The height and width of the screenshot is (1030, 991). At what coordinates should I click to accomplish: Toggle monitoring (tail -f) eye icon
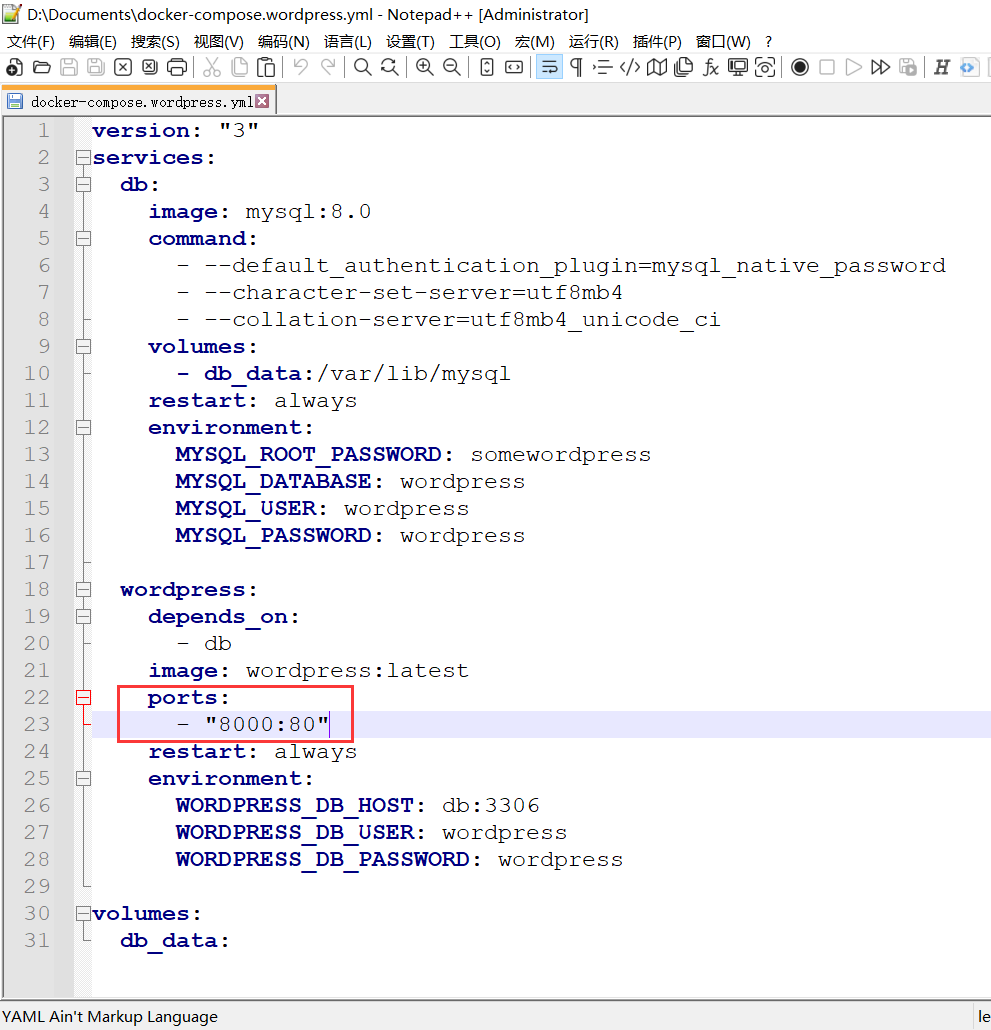click(765, 67)
